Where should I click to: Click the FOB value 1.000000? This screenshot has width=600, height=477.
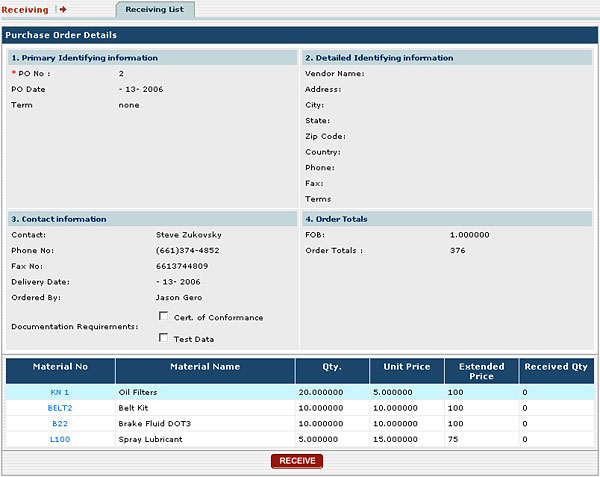click(x=470, y=235)
